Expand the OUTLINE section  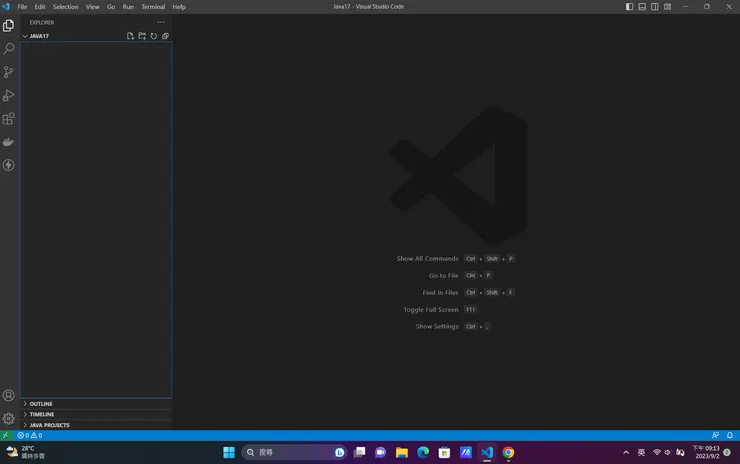[97, 404]
